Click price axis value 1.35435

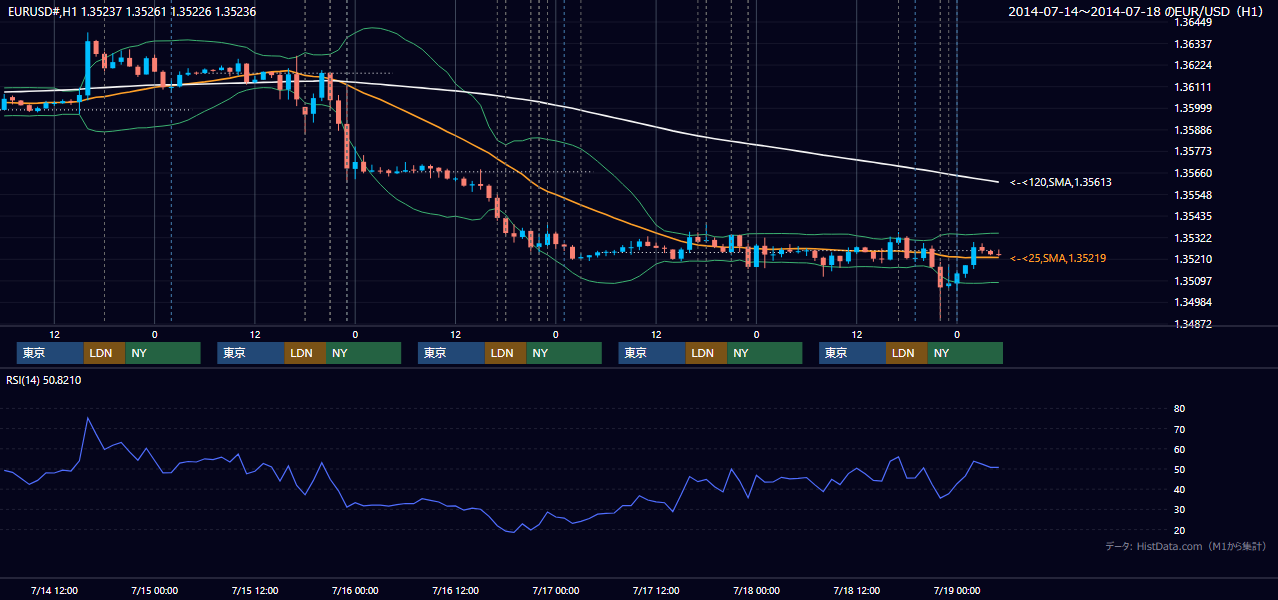tap(1193, 216)
